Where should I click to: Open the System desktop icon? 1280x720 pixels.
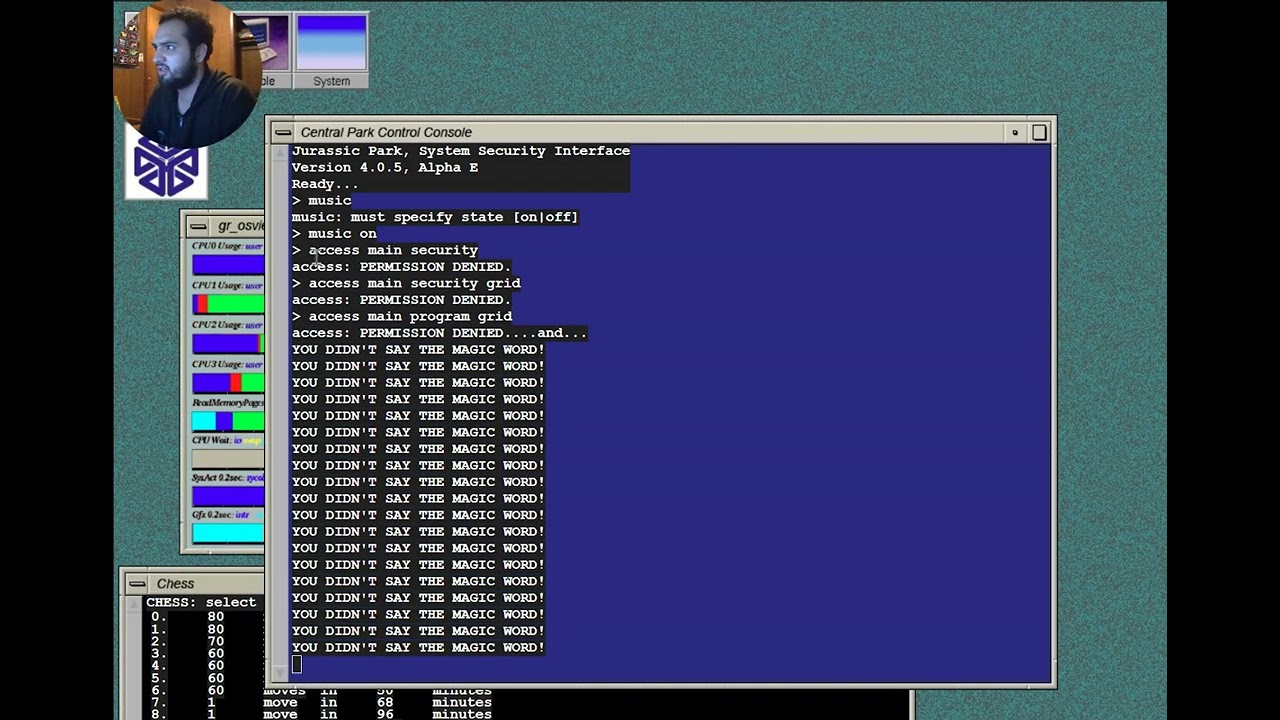pyautogui.click(x=331, y=51)
